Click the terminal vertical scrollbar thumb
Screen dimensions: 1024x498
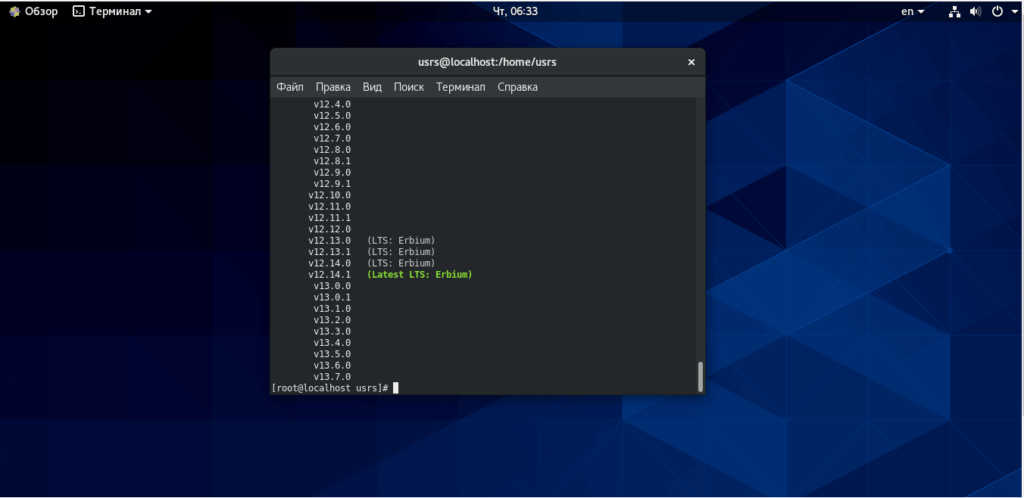click(x=700, y=377)
